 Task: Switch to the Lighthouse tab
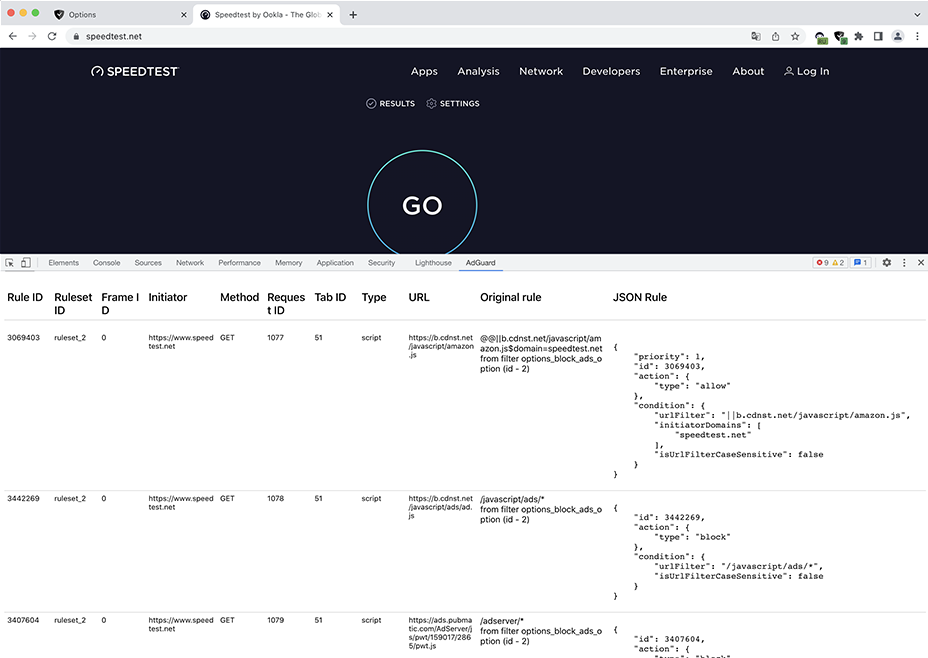coord(432,262)
